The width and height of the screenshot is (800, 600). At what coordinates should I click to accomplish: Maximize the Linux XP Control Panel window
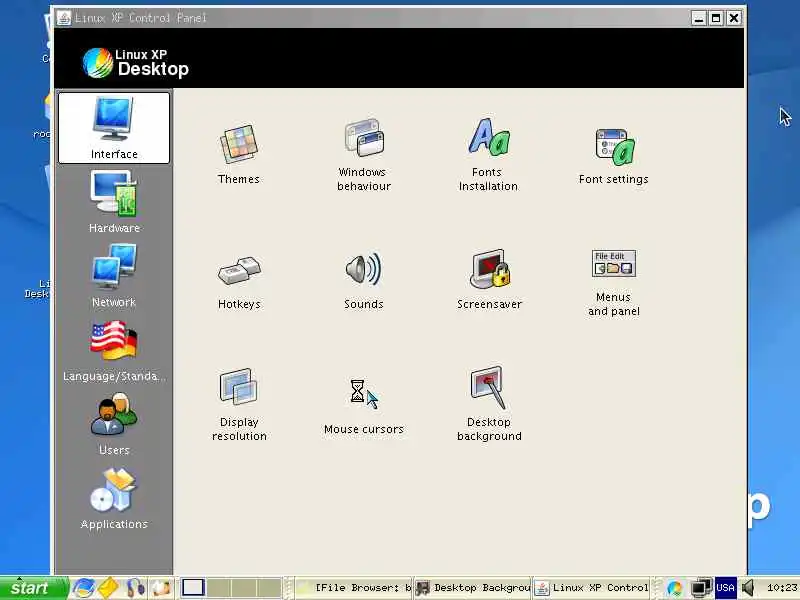click(716, 18)
